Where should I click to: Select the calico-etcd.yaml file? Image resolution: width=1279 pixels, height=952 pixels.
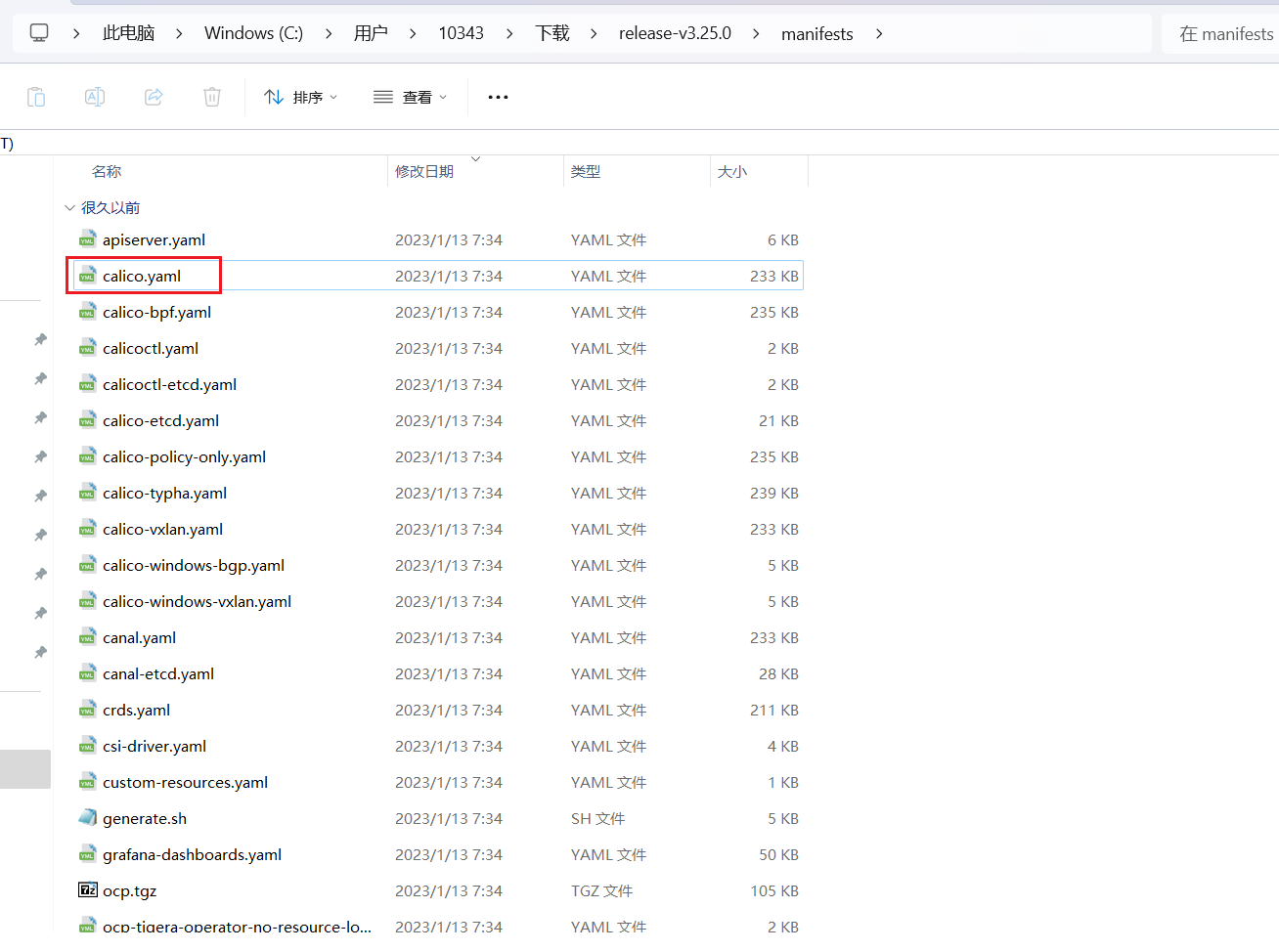pyautogui.click(x=438, y=420)
